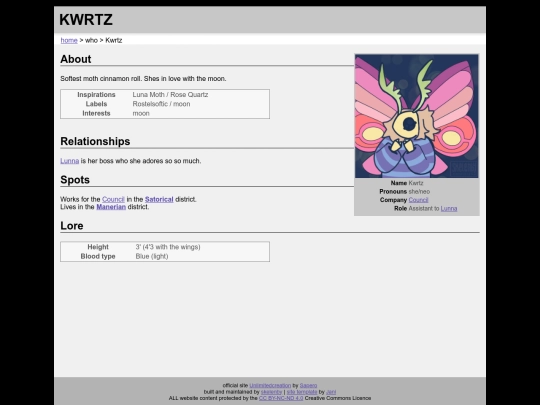Click 'Luna Moth / Rose Quartz' inspirations value
This screenshot has width=540, height=405.
pyautogui.click(x=170, y=95)
